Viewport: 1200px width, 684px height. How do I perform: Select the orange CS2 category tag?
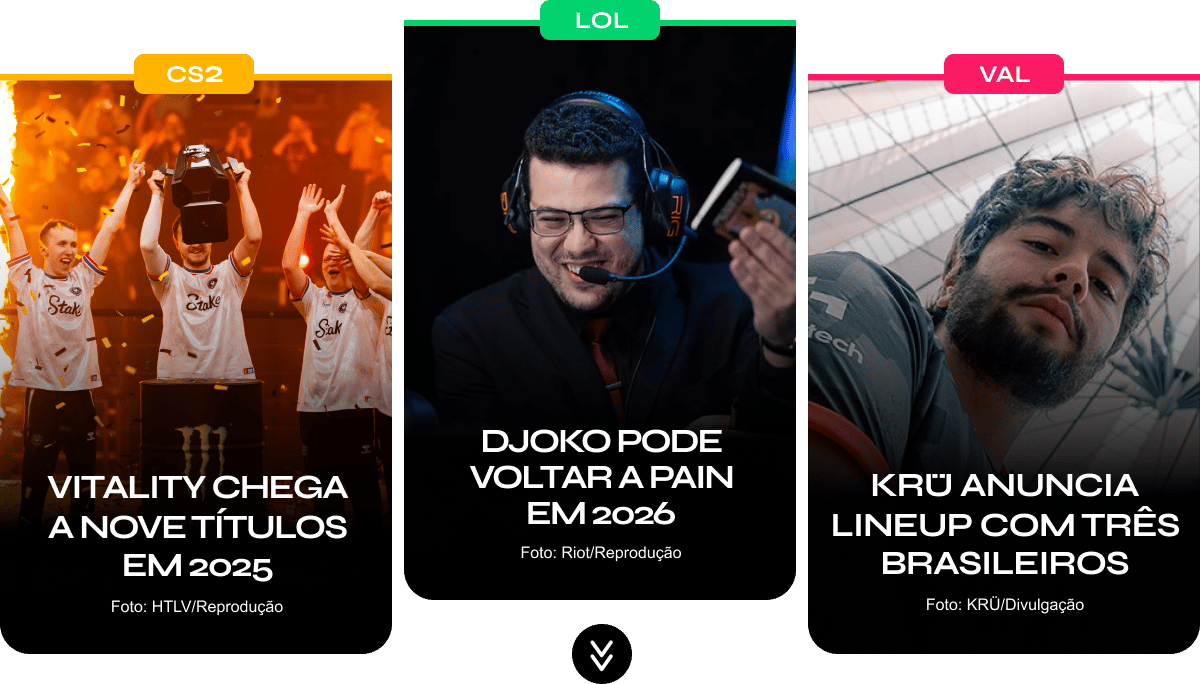coord(194,74)
